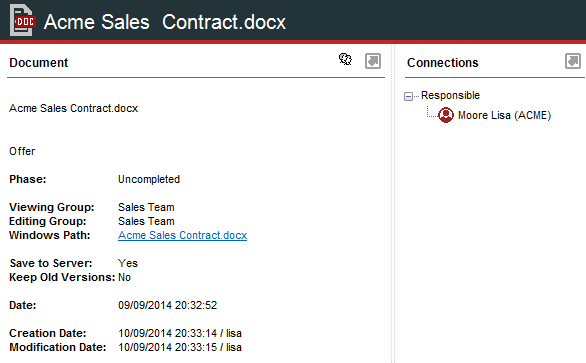Pop out the Connections panel with arrow icon
This screenshot has height=363, width=586.
573,61
